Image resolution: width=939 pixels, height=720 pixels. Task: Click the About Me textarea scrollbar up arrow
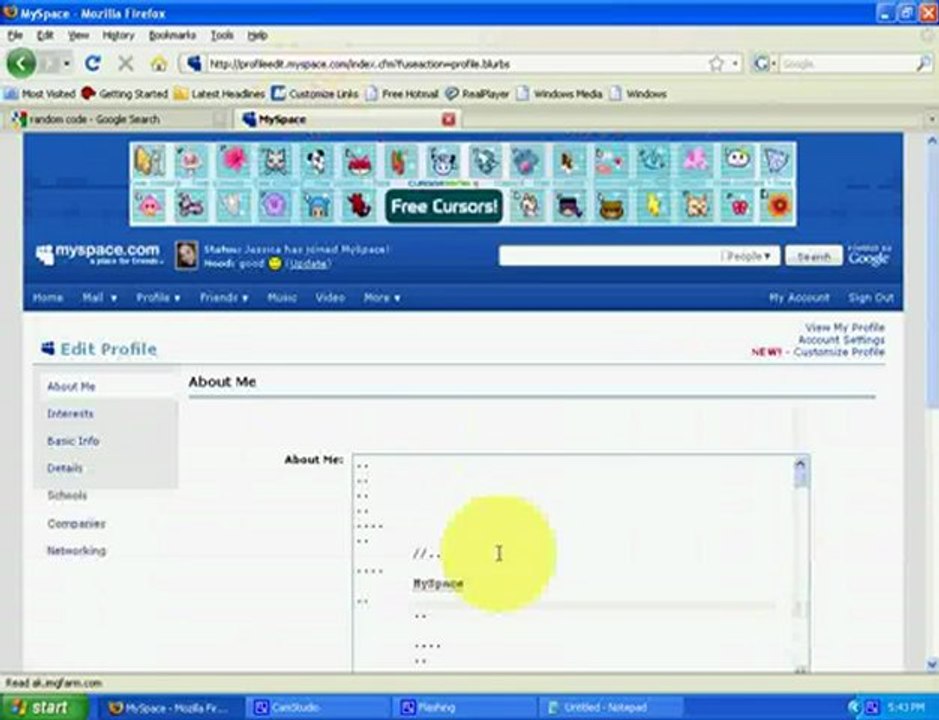click(801, 464)
